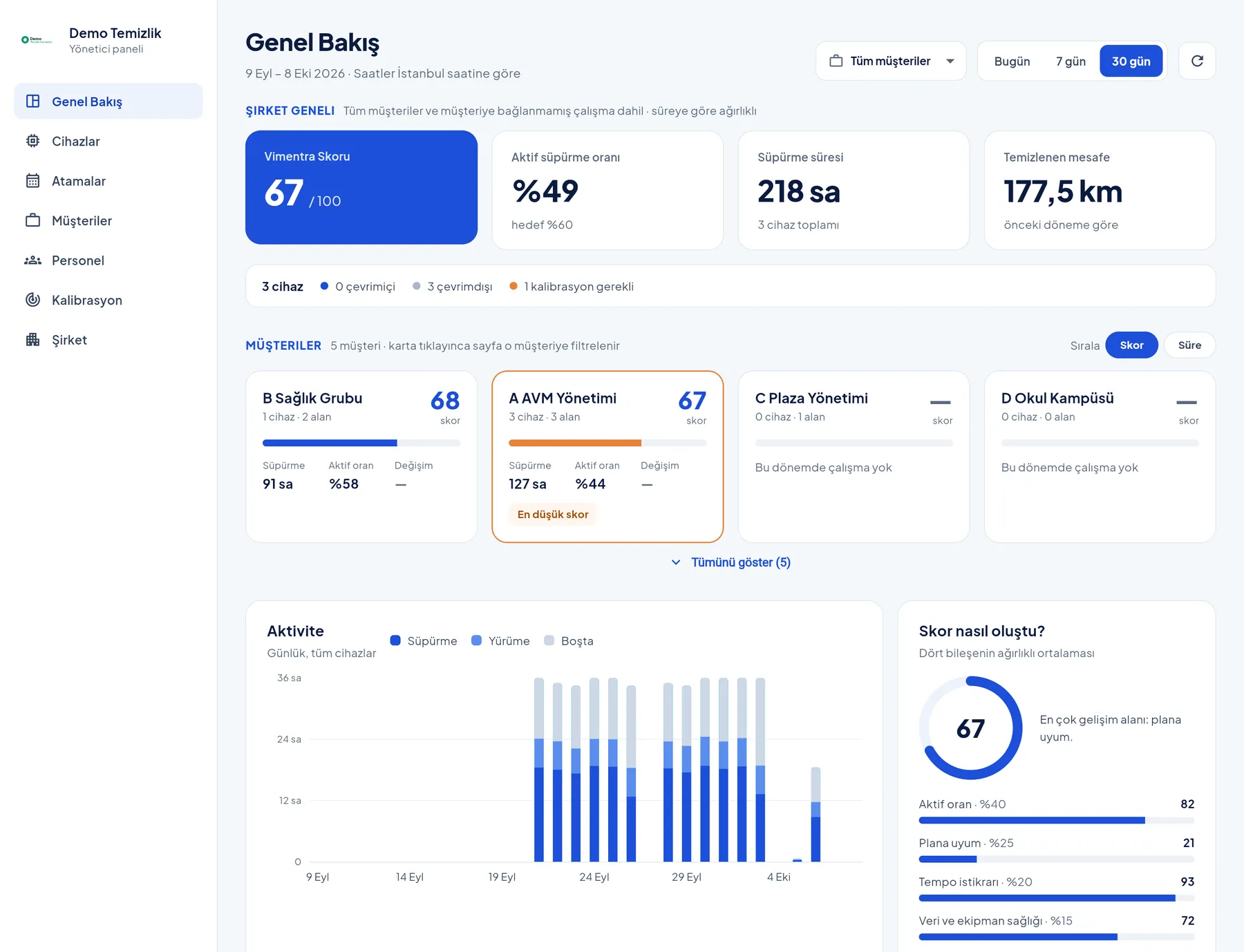Open the Tüm müşteriler dropdown arrow

point(950,61)
